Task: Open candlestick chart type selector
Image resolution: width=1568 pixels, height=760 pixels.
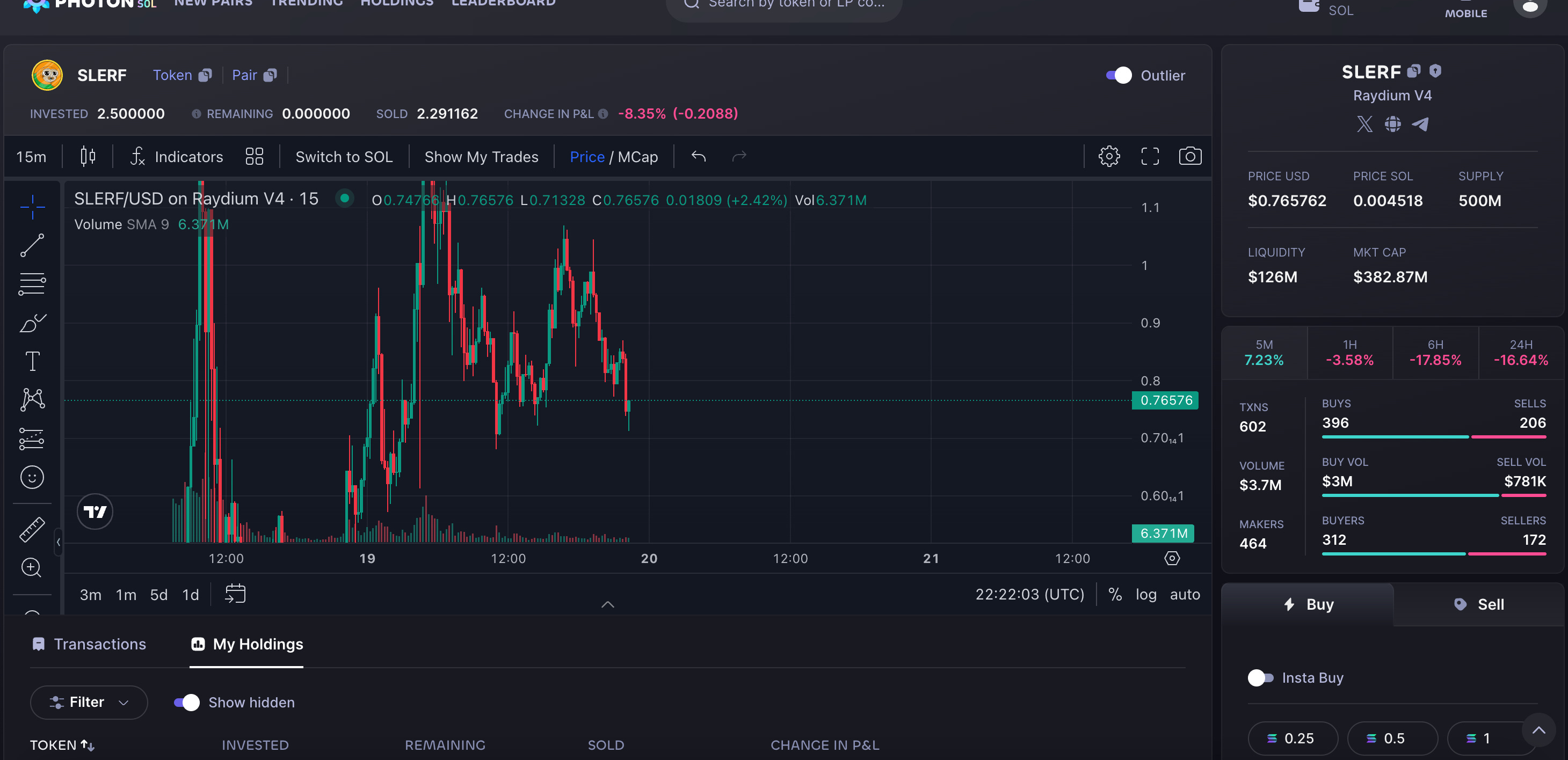Action: click(x=88, y=156)
